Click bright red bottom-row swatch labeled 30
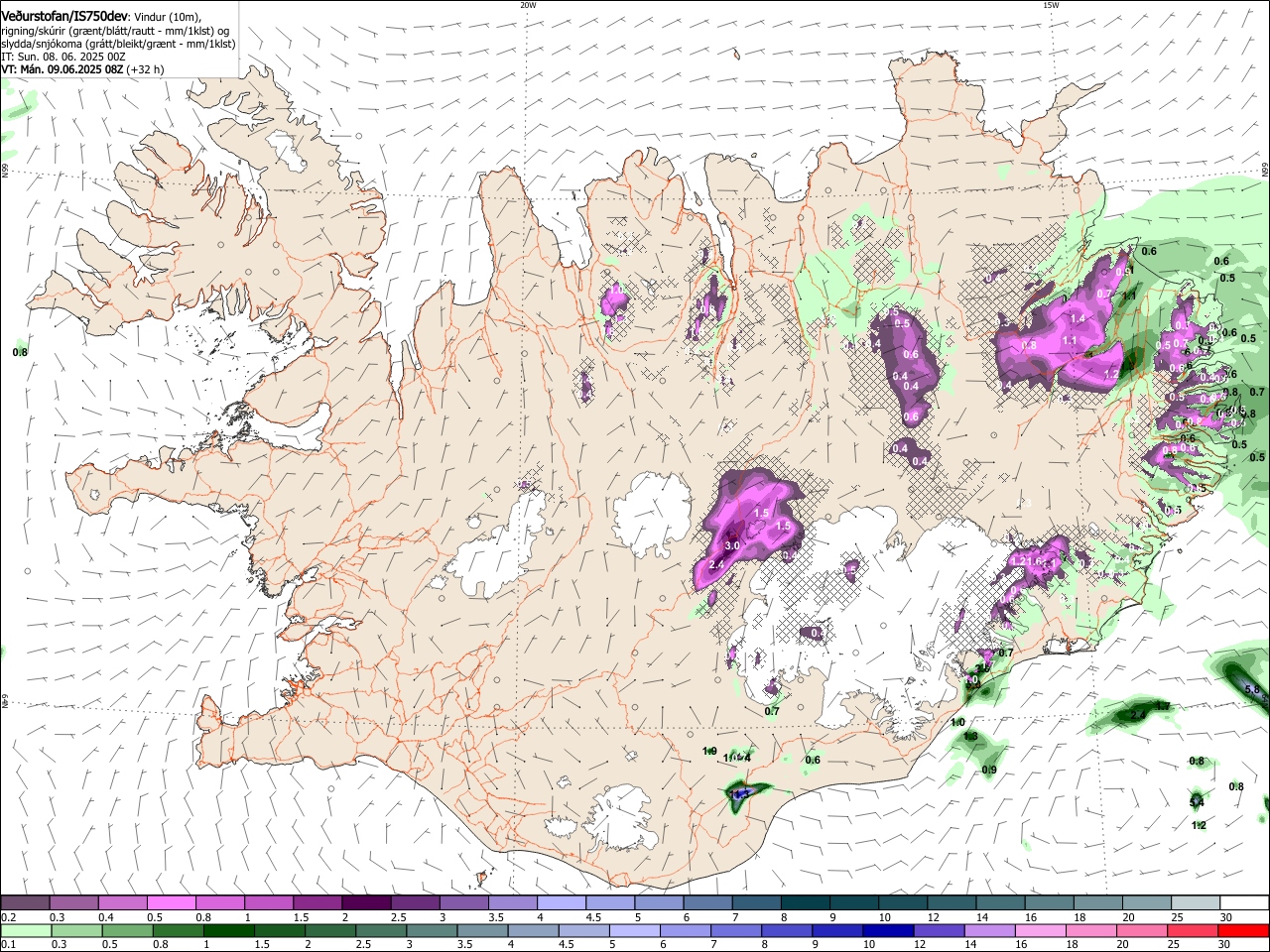This screenshot has height=952, width=1270. (x=1243, y=930)
